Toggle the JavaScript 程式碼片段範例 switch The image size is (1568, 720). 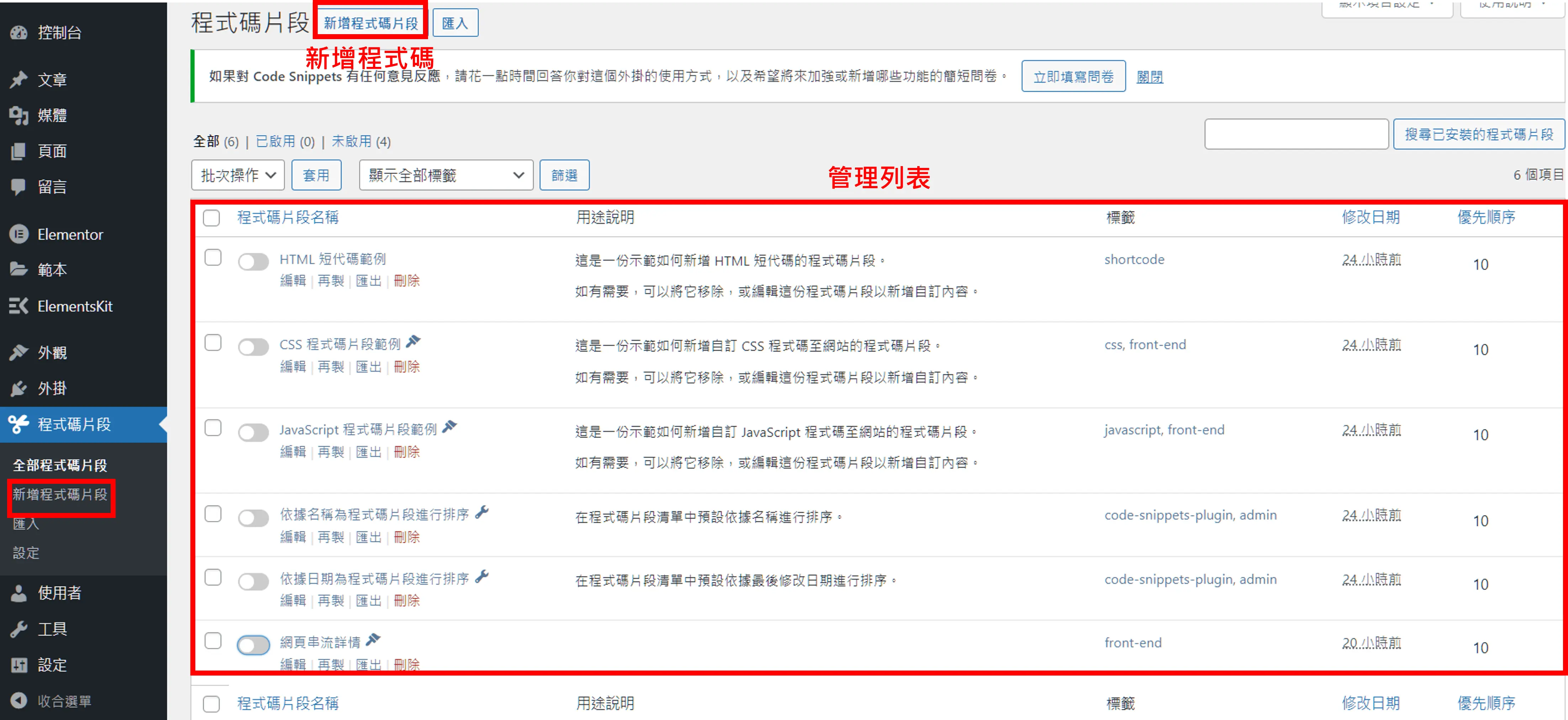click(x=253, y=433)
